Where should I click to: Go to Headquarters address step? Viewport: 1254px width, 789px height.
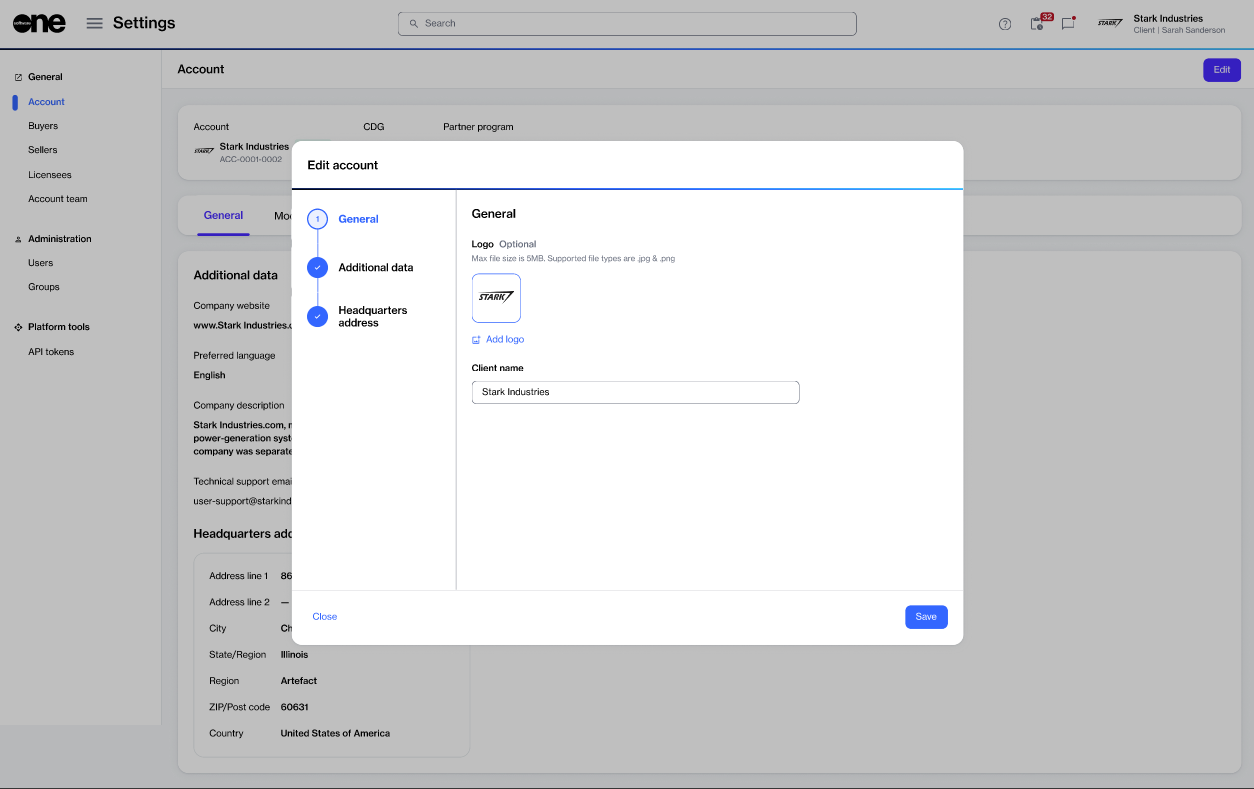tap(372, 316)
